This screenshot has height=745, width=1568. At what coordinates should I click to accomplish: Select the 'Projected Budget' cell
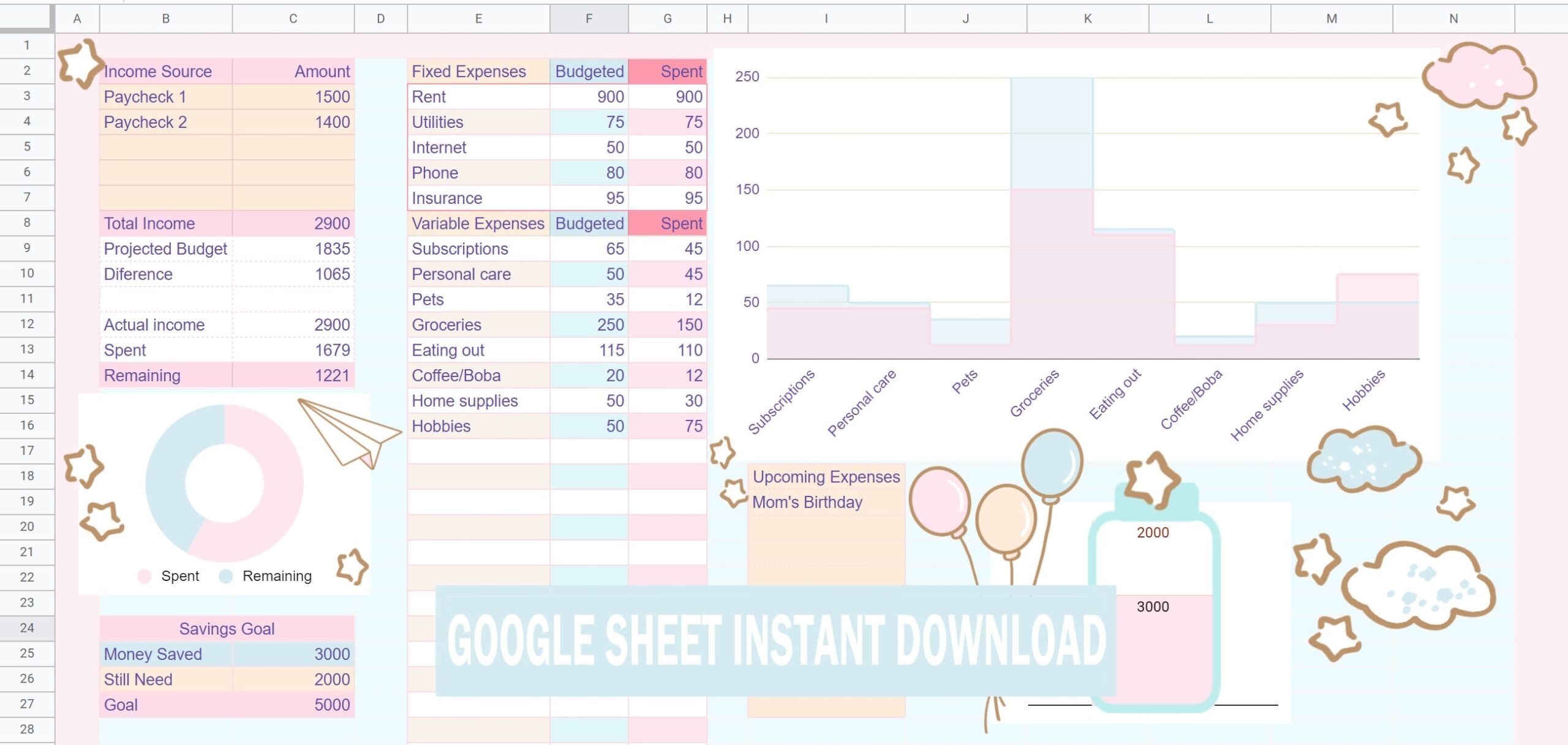[165, 249]
